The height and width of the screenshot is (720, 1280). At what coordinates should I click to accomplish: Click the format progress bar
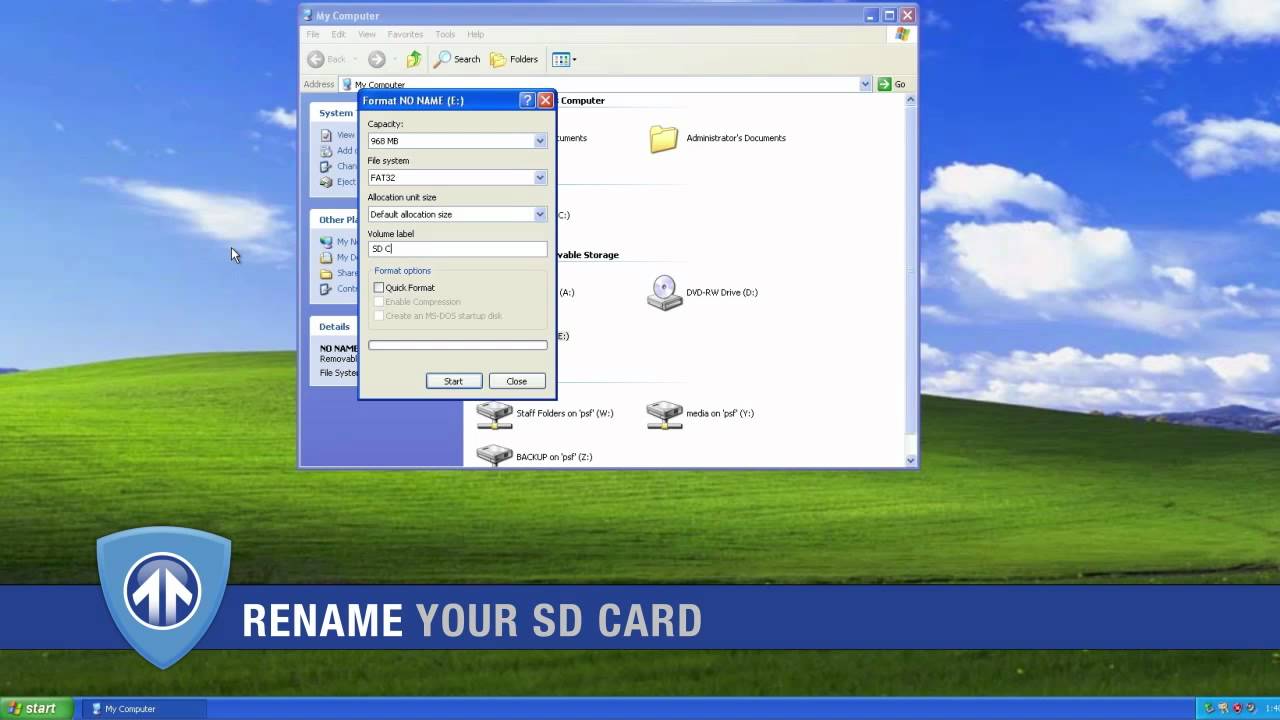(x=457, y=346)
